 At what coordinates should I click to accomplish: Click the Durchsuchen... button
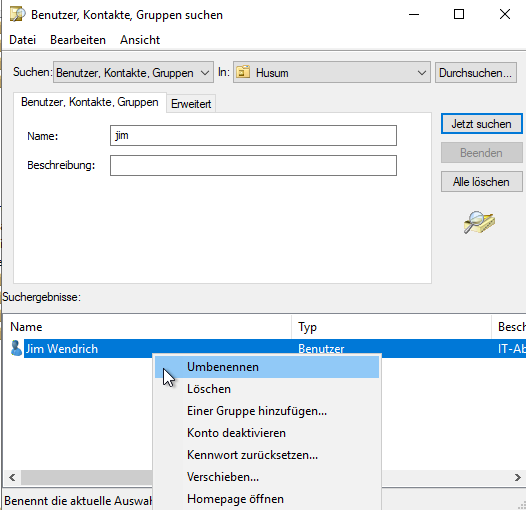(x=476, y=72)
